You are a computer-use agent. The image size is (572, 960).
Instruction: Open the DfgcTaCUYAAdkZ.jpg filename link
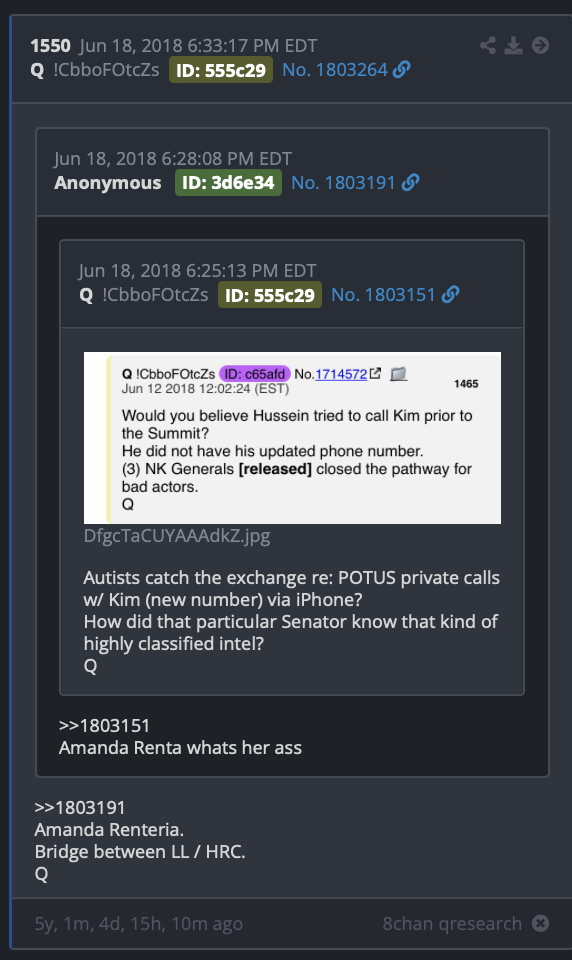pyautogui.click(x=177, y=536)
